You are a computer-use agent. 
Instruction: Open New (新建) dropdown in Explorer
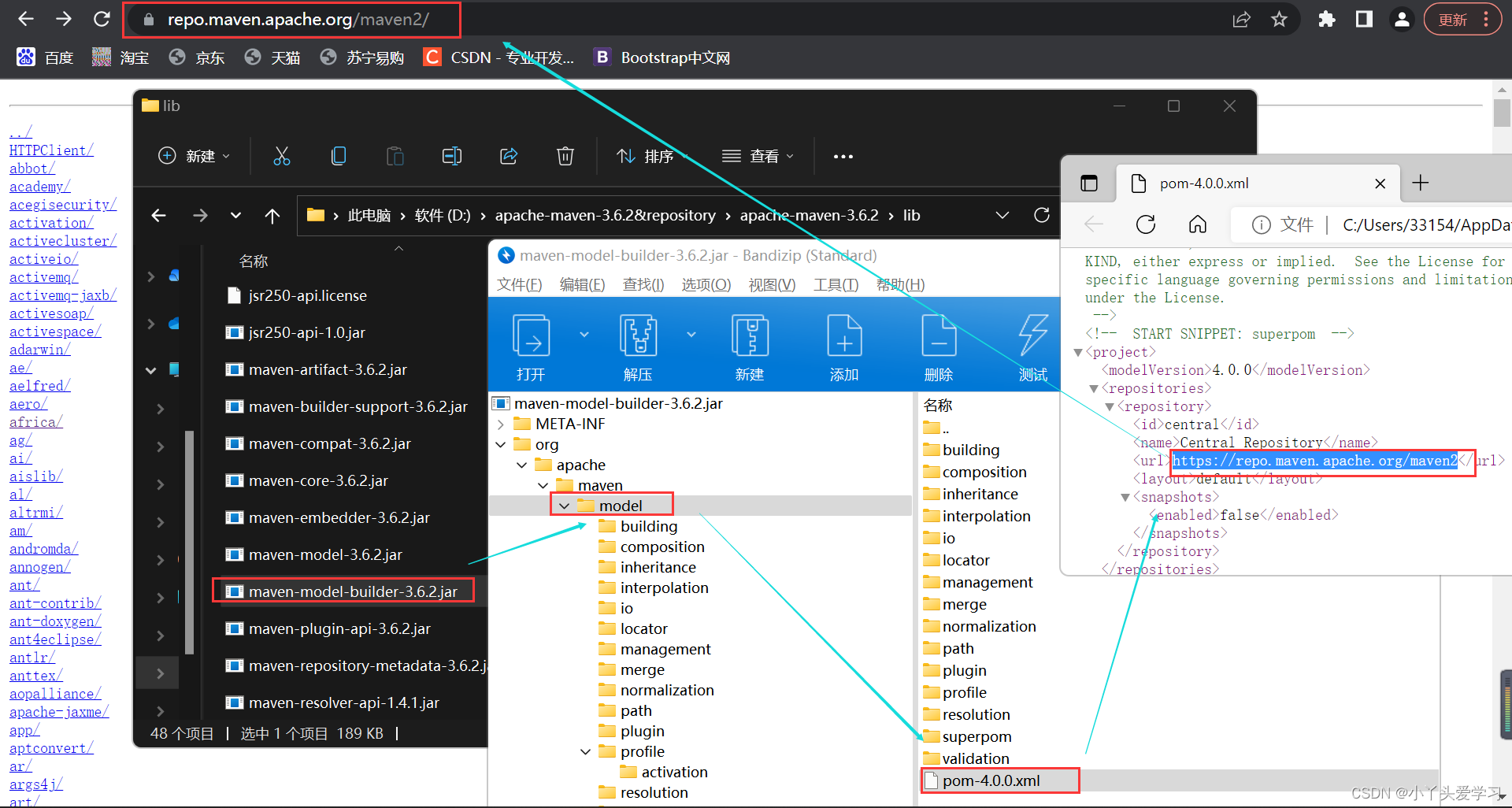click(194, 156)
